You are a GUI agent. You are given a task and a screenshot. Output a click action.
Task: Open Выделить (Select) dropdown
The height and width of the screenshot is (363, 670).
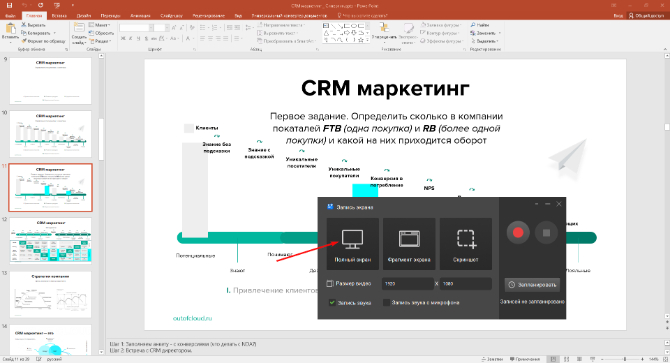[x=485, y=41]
